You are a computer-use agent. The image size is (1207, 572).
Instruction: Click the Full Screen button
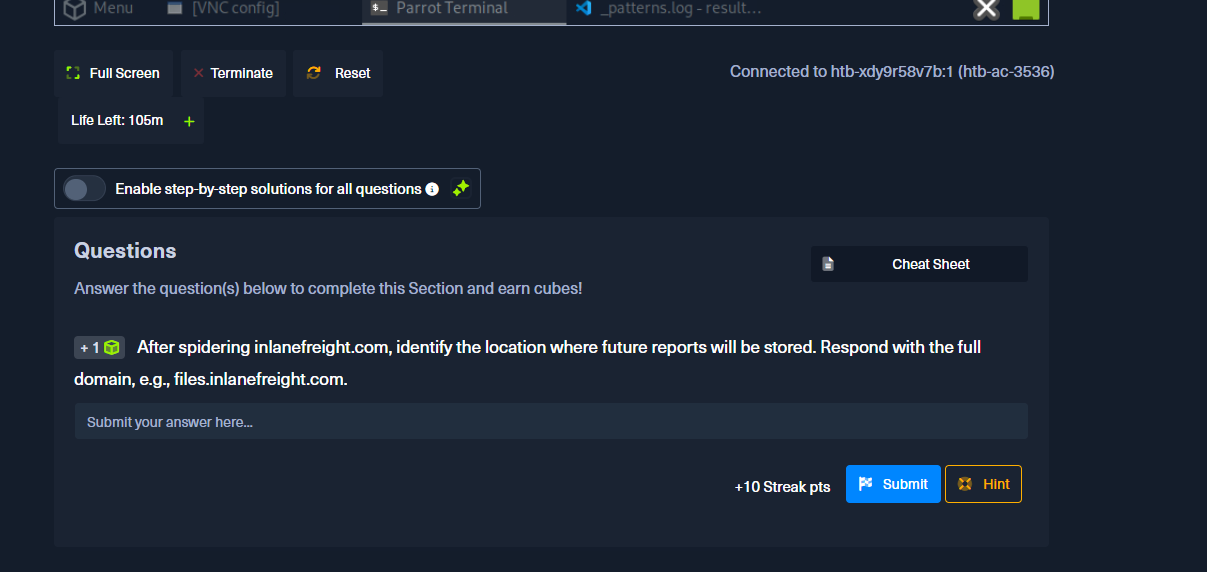(113, 73)
